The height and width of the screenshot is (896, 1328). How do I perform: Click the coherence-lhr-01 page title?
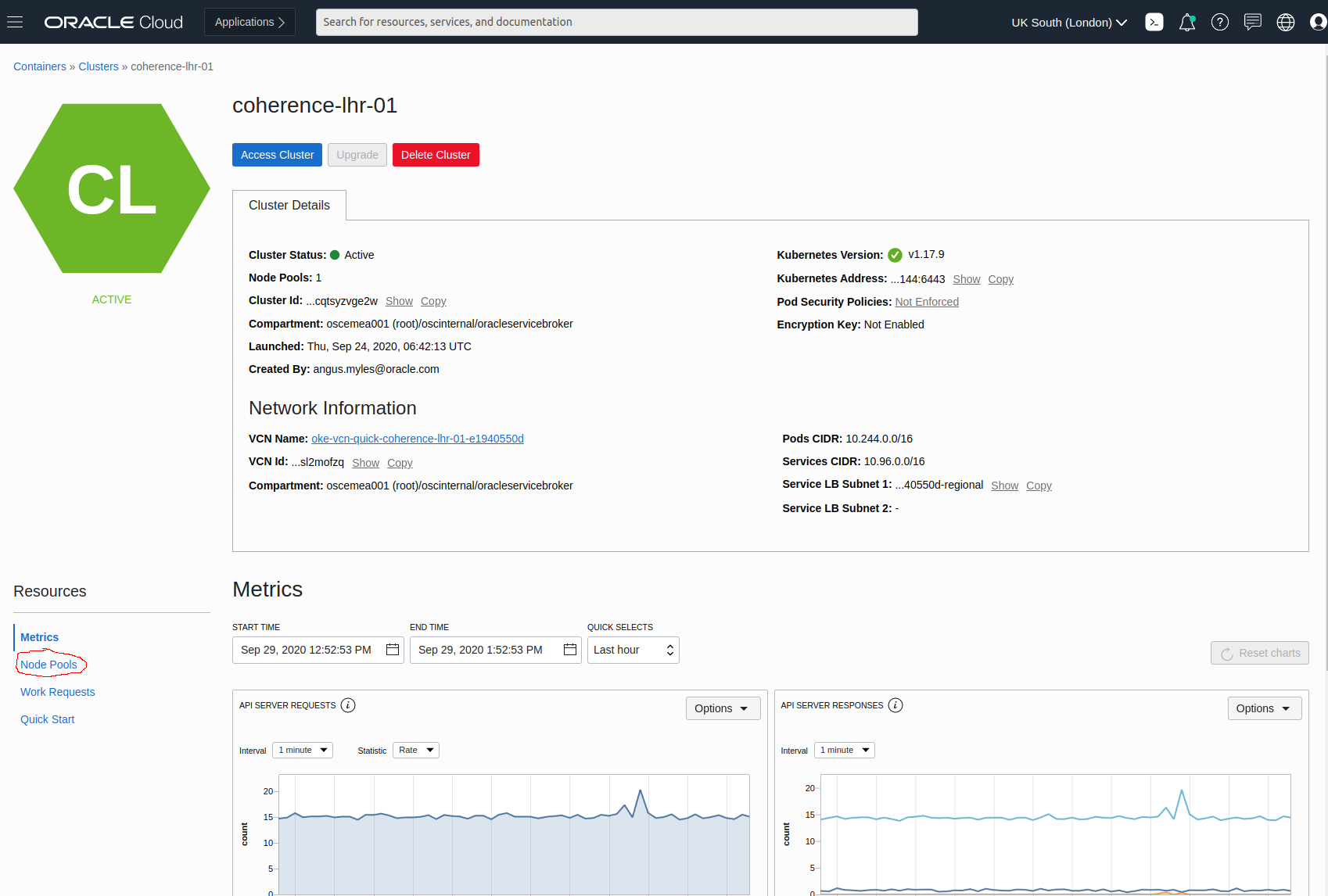[314, 105]
